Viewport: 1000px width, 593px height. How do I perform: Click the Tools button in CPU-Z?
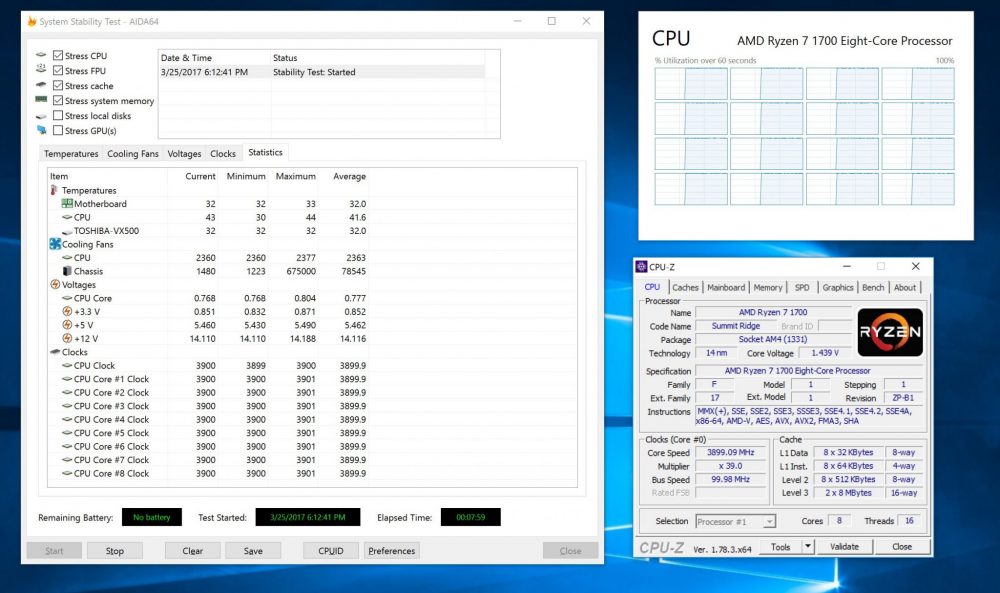[780, 546]
